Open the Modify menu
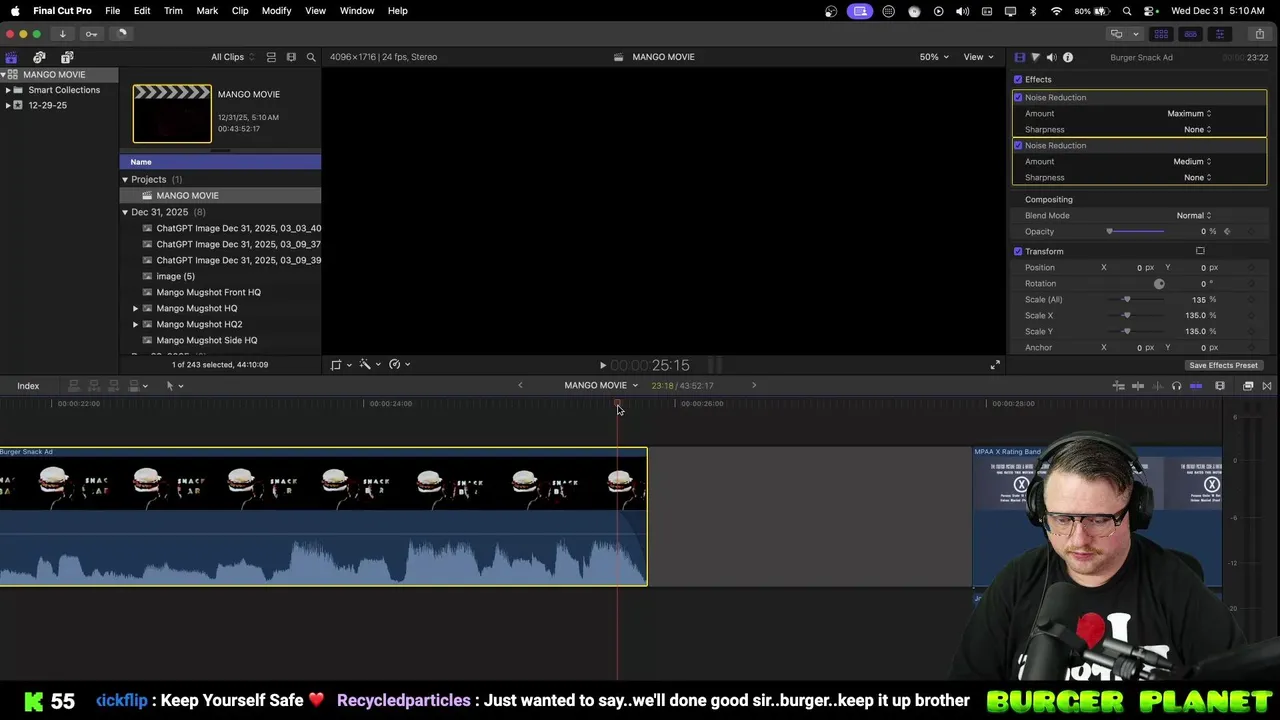This screenshot has height=720, width=1280. (x=276, y=10)
